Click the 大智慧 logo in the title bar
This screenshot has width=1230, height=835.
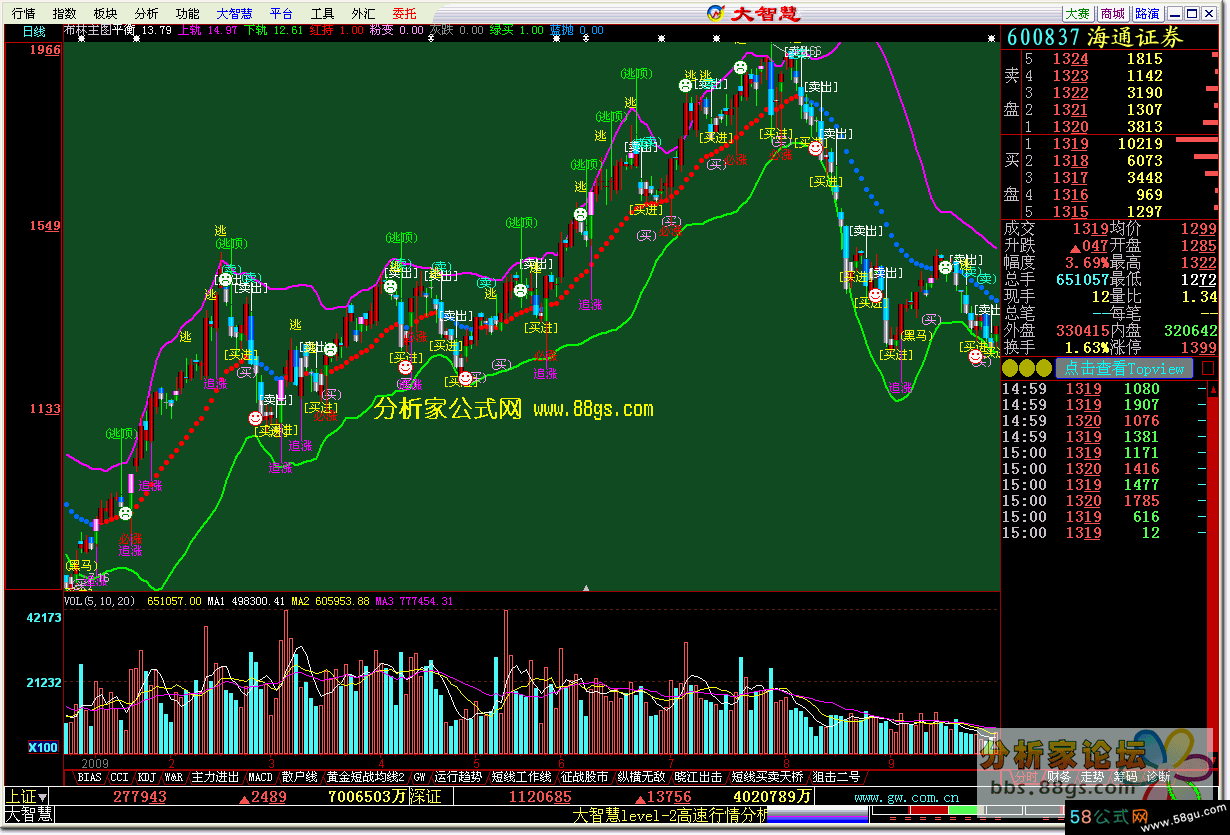click(x=752, y=13)
